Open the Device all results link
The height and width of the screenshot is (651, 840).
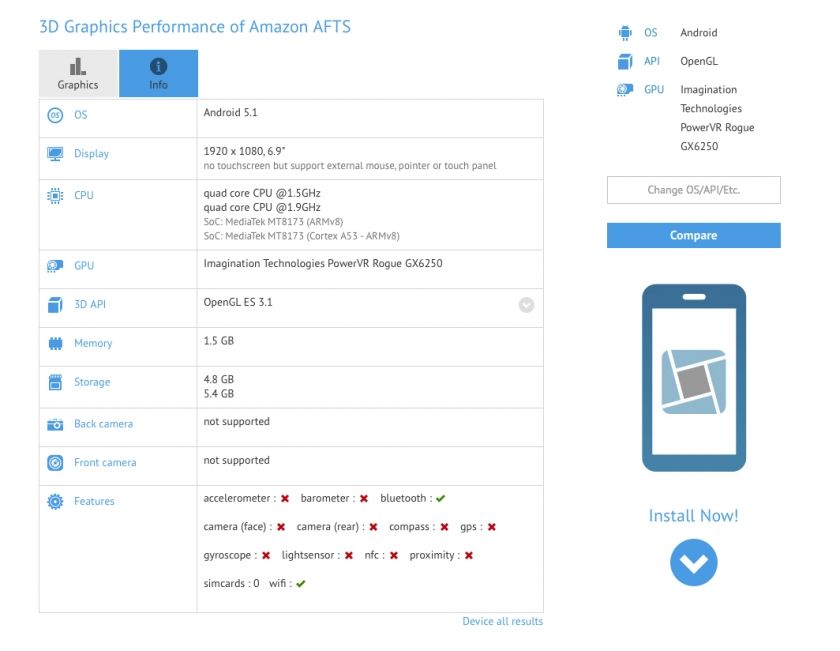click(x=502, y=622)
